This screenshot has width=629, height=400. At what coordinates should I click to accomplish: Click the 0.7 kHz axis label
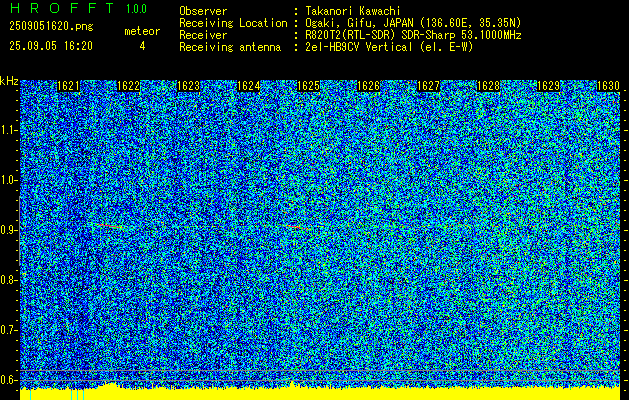click(x=8, y=330)
